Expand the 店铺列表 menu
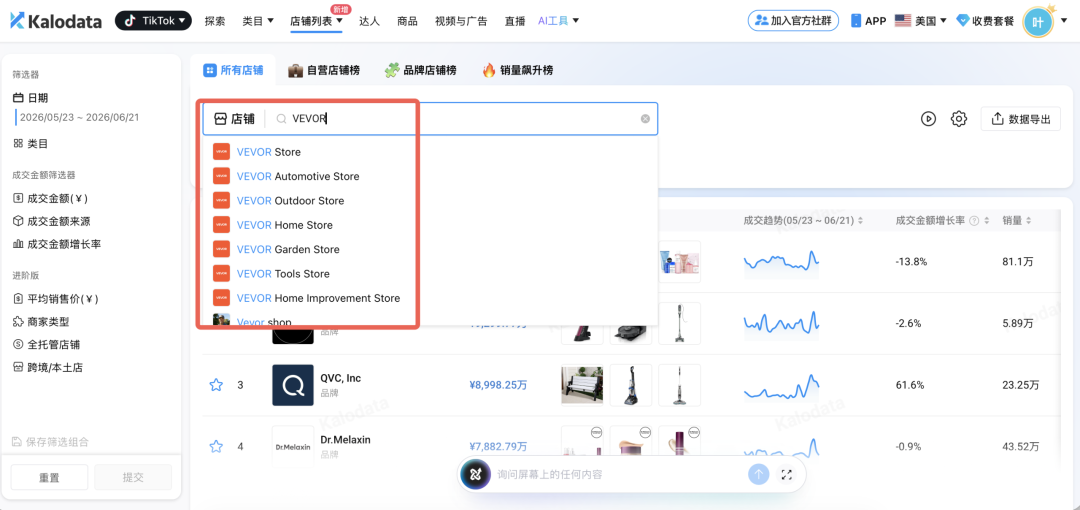Screen dimensions: 1080x510 pos(317,21)
